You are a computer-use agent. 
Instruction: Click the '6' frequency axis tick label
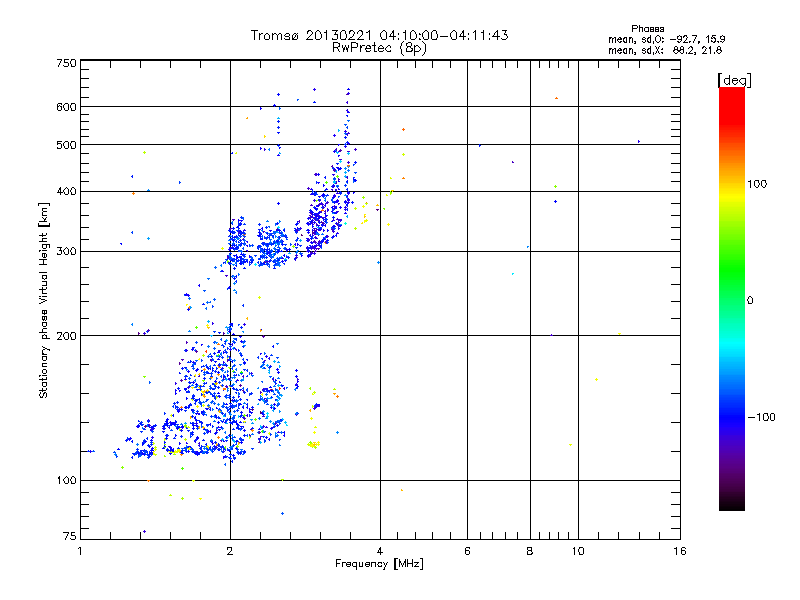point(467,551)
